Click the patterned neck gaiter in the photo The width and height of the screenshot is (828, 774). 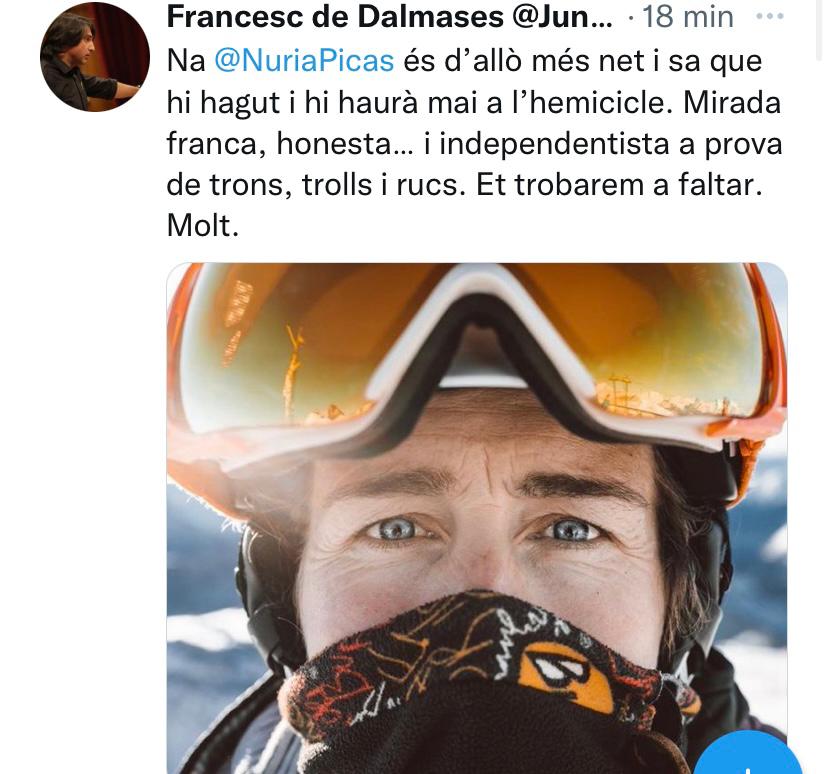click(x=470, y=680)
